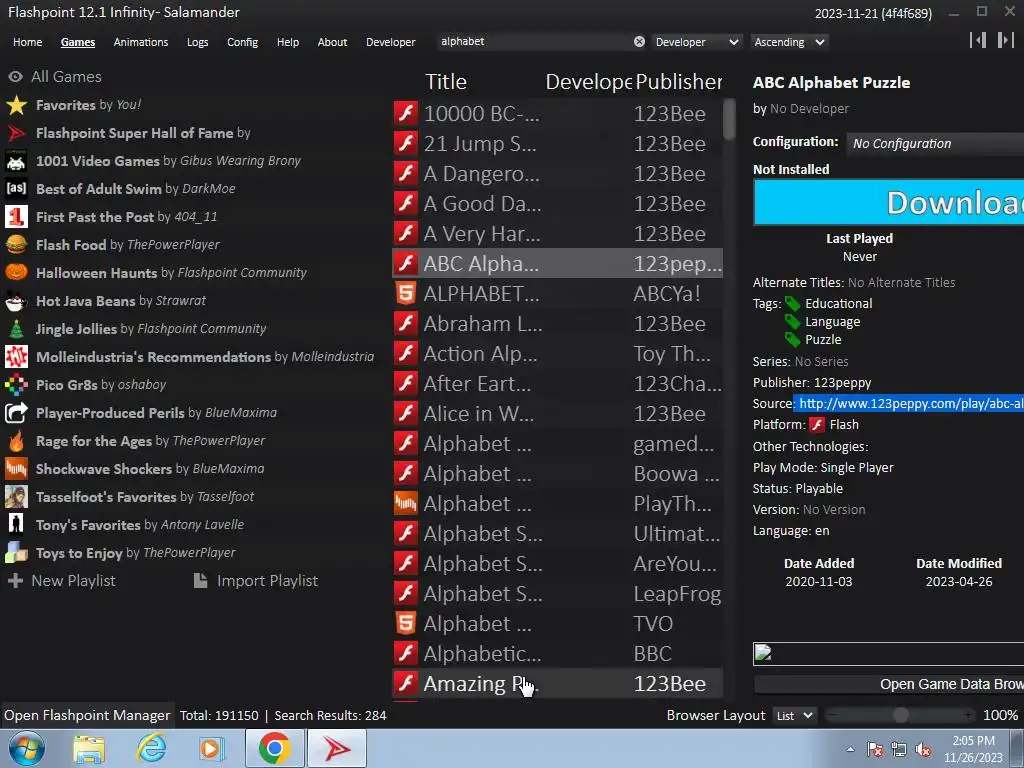Open Player-Produced Perils icon

click(16, 413)
